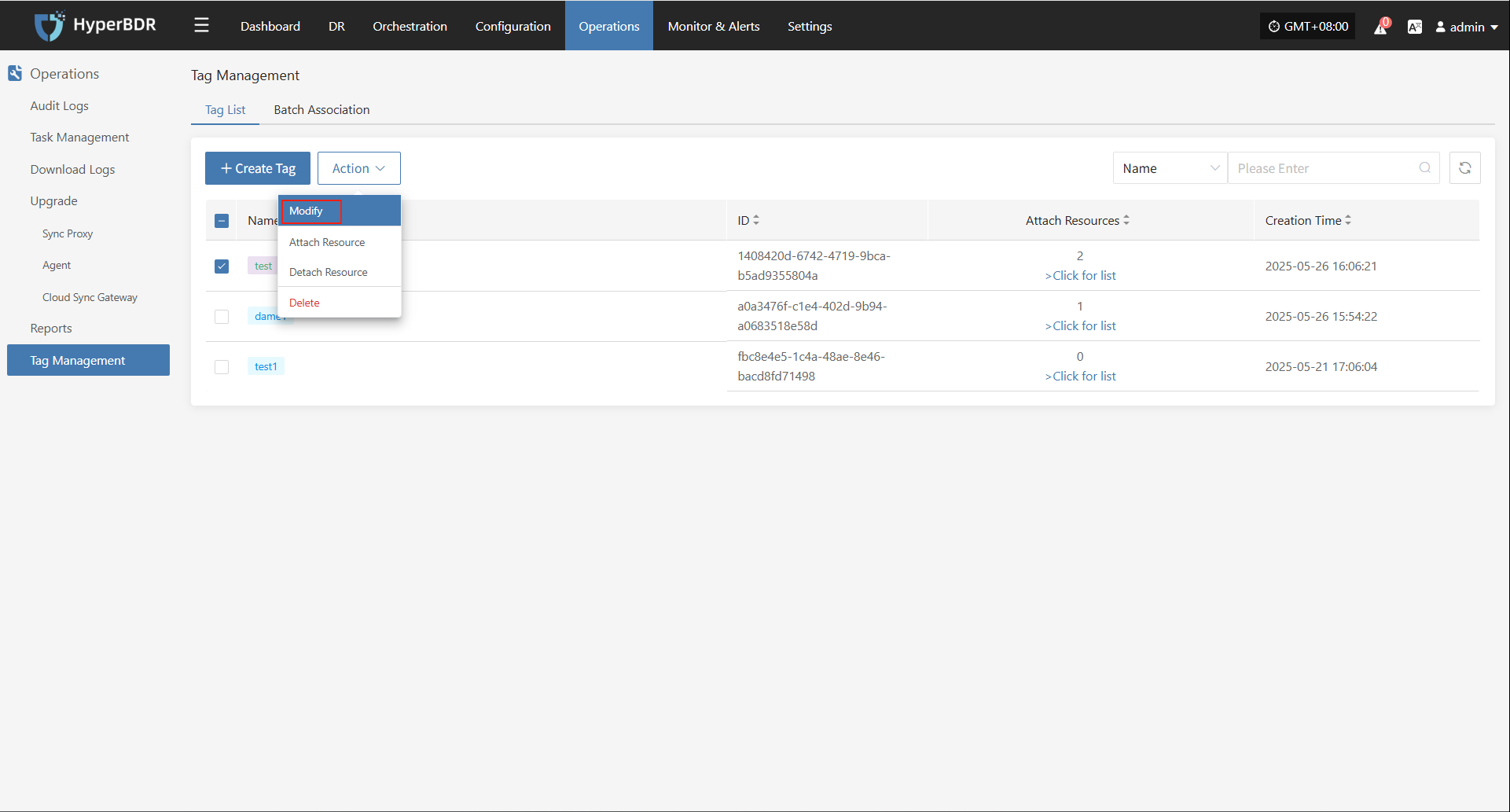Click the test tag label

[263, 266]
